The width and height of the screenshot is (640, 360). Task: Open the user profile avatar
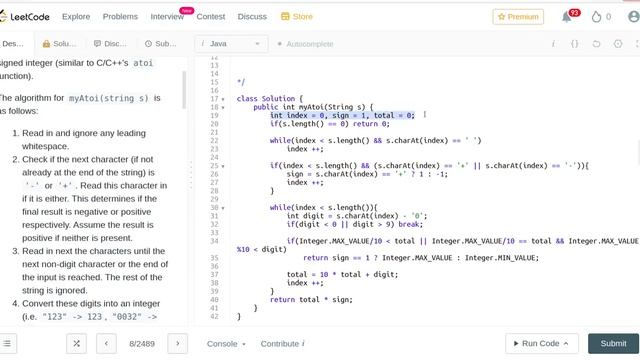tap(634, 17)
